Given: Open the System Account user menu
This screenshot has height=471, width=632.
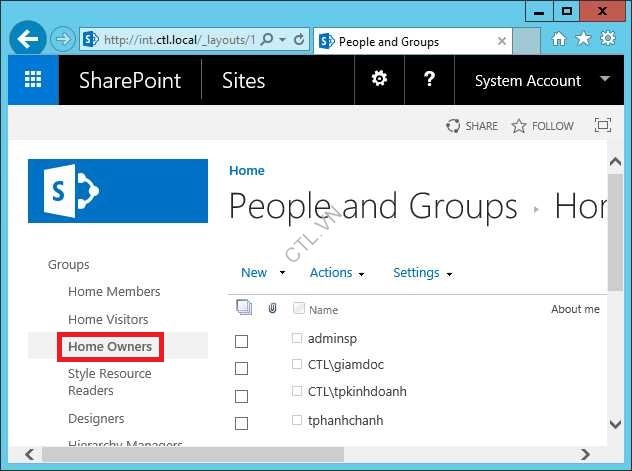Looking at the screenshot, I should coord(541,81).
